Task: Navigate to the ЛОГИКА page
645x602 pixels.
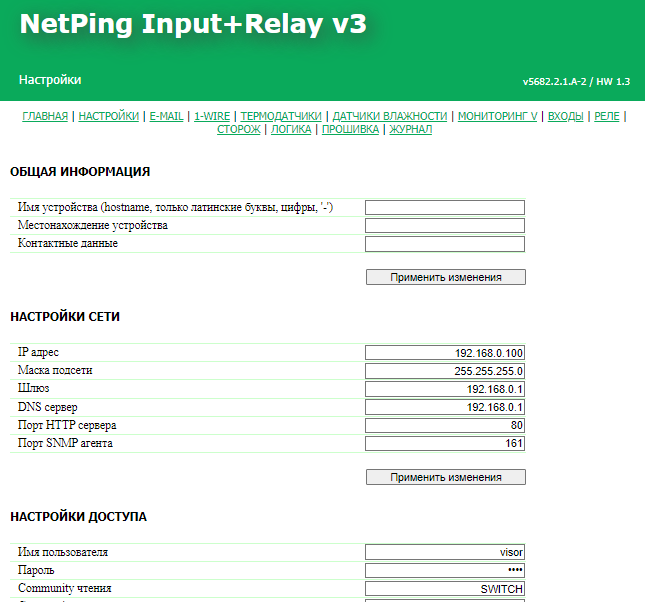Action: (291, 129)
